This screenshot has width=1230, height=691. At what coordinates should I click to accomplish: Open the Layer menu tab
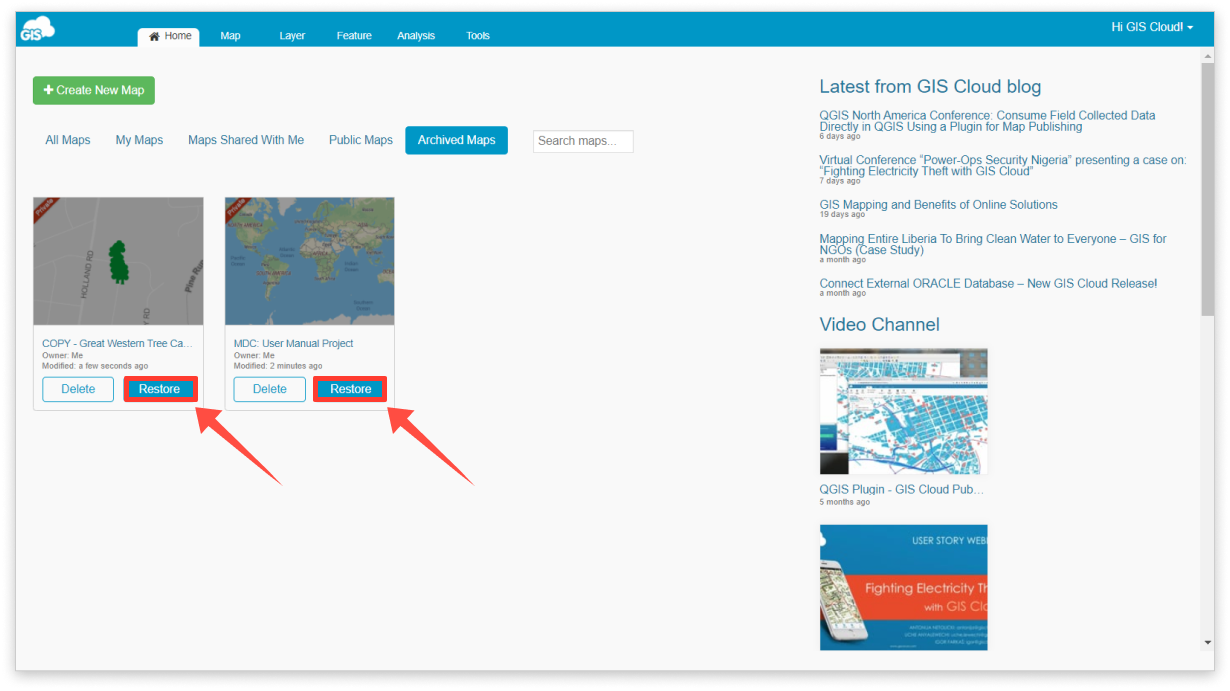tap(292, 36)
